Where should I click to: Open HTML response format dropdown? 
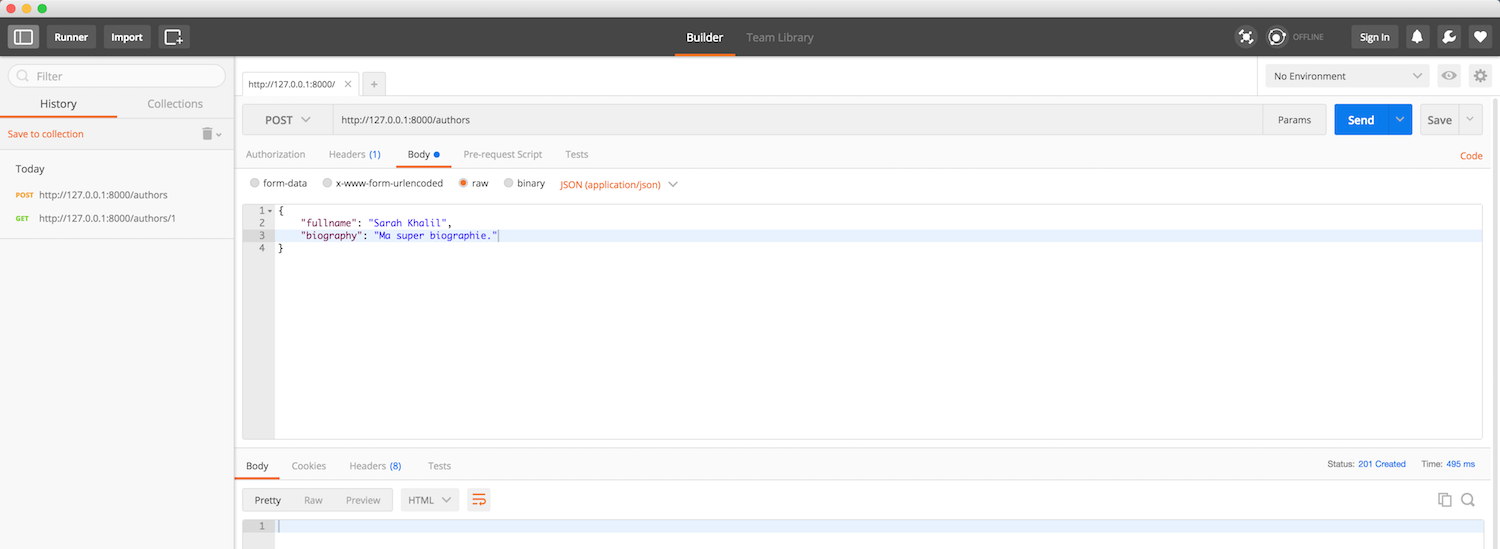click(x=430, y=500)
